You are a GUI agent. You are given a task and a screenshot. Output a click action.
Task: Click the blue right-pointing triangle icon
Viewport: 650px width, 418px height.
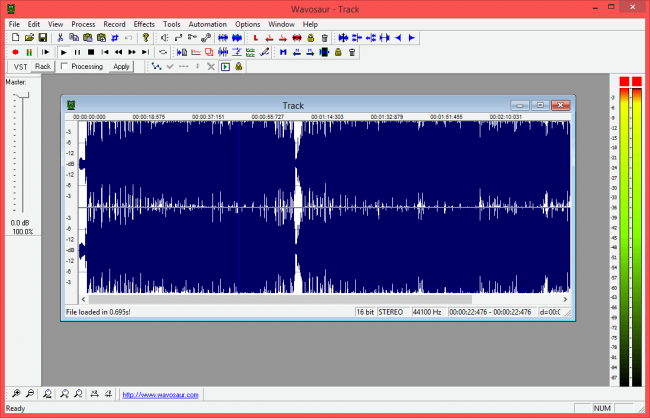[x=412, y=38]
